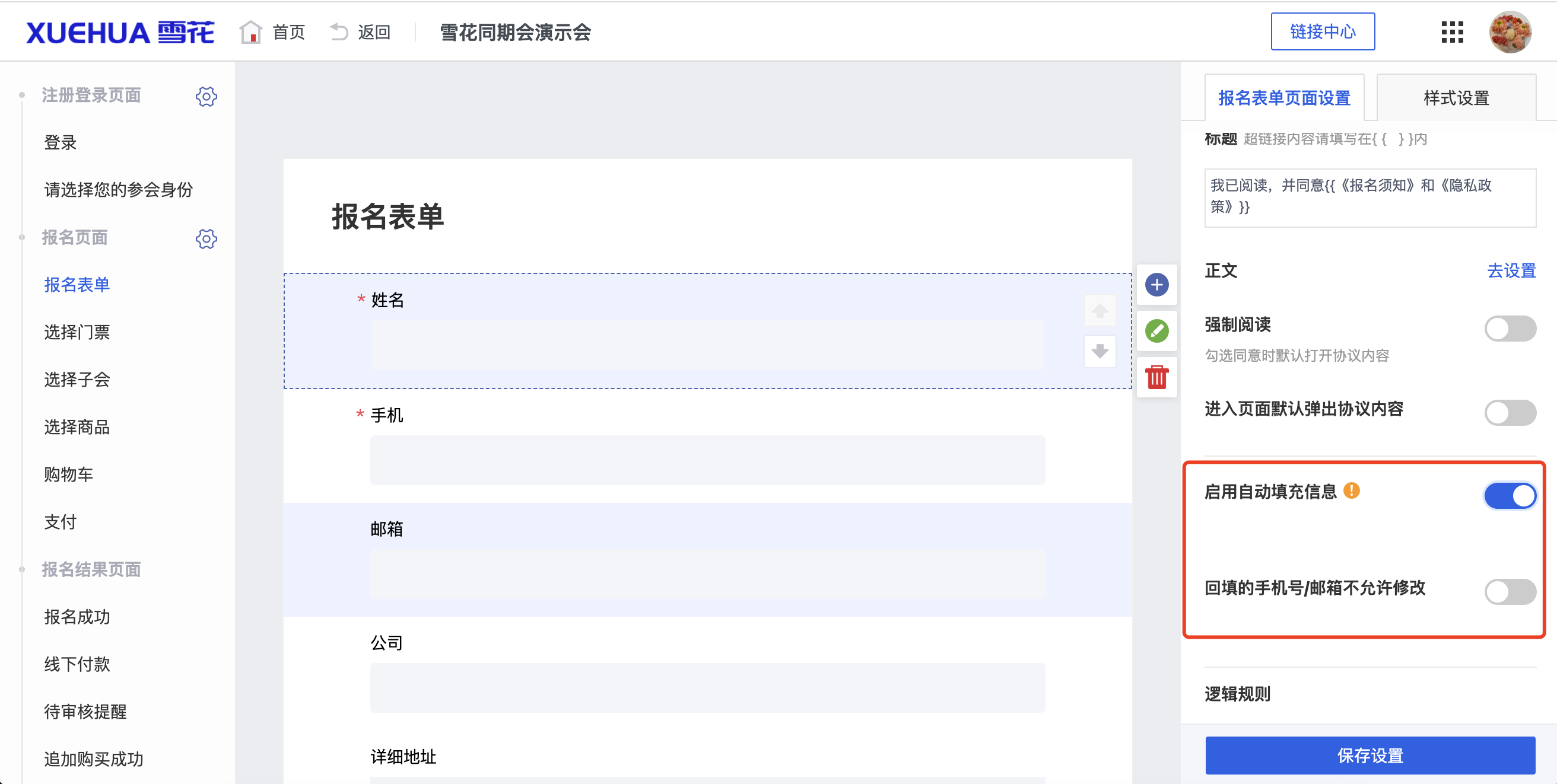Toggle 回填的手机号/邮箱不允许修改 switch

point(1510,591)
